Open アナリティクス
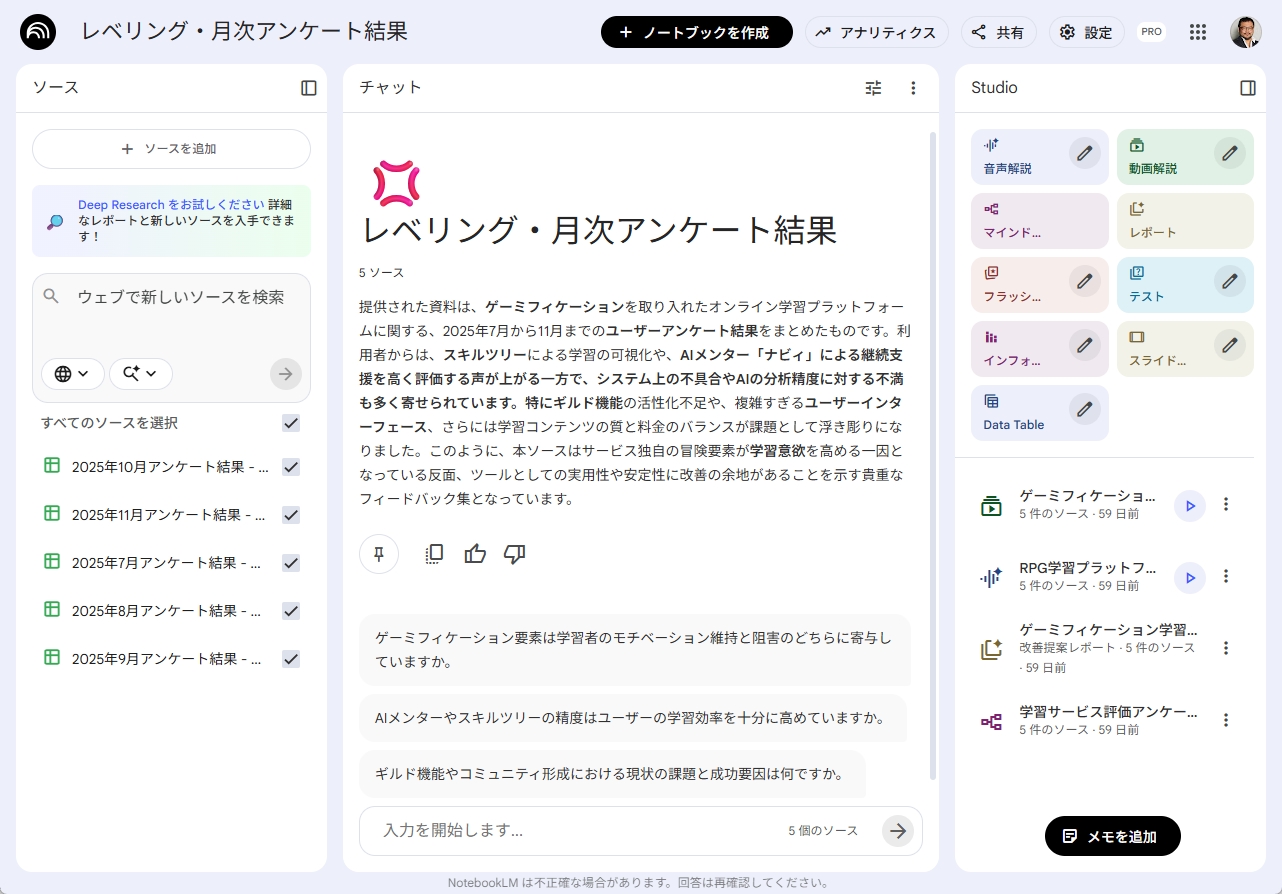 [877, 32]
